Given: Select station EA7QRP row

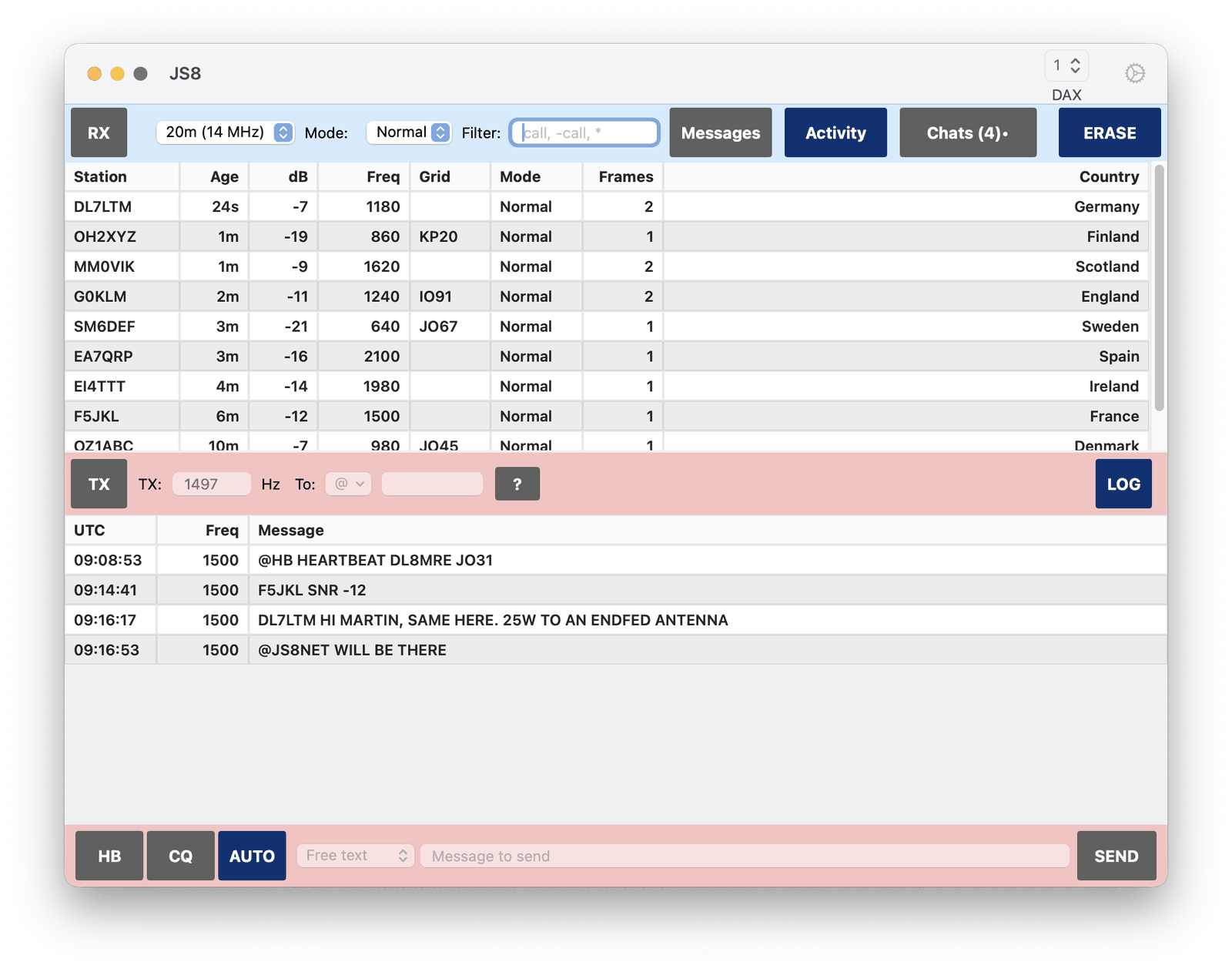Looking at the screenshot, I should pos(607,357).
